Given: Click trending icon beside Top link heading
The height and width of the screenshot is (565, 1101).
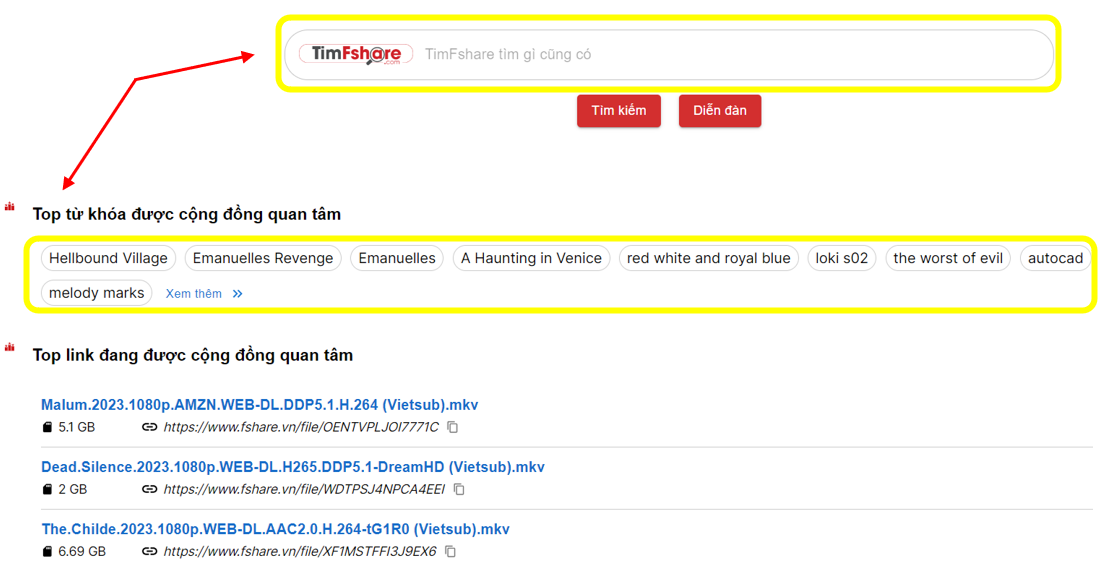Looking at the screenshot, I should click(10, 347).
